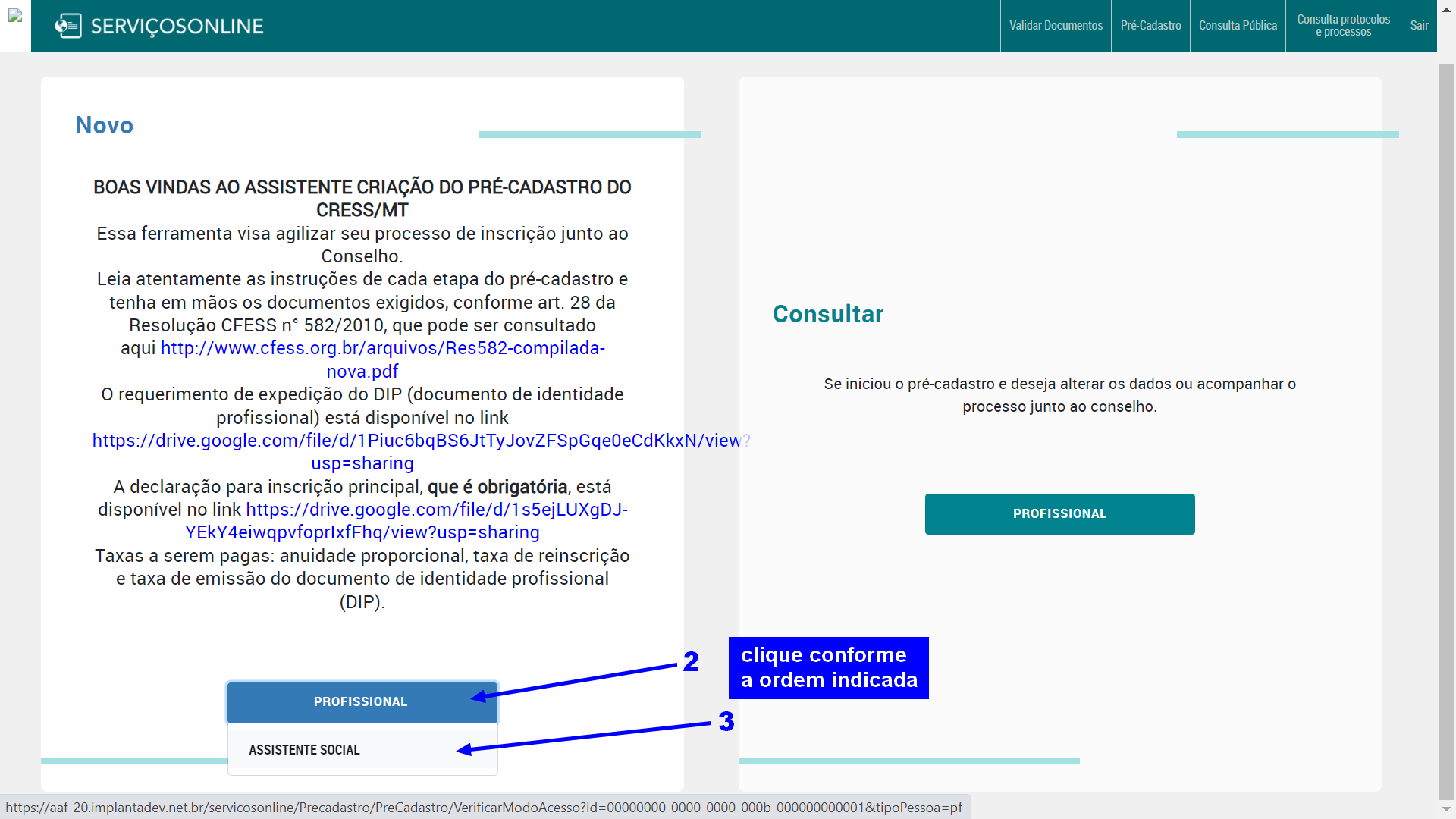Click the PROFISSIONAL button under Novo
This screenshot has height=819, width=1456.
[361, 701]
